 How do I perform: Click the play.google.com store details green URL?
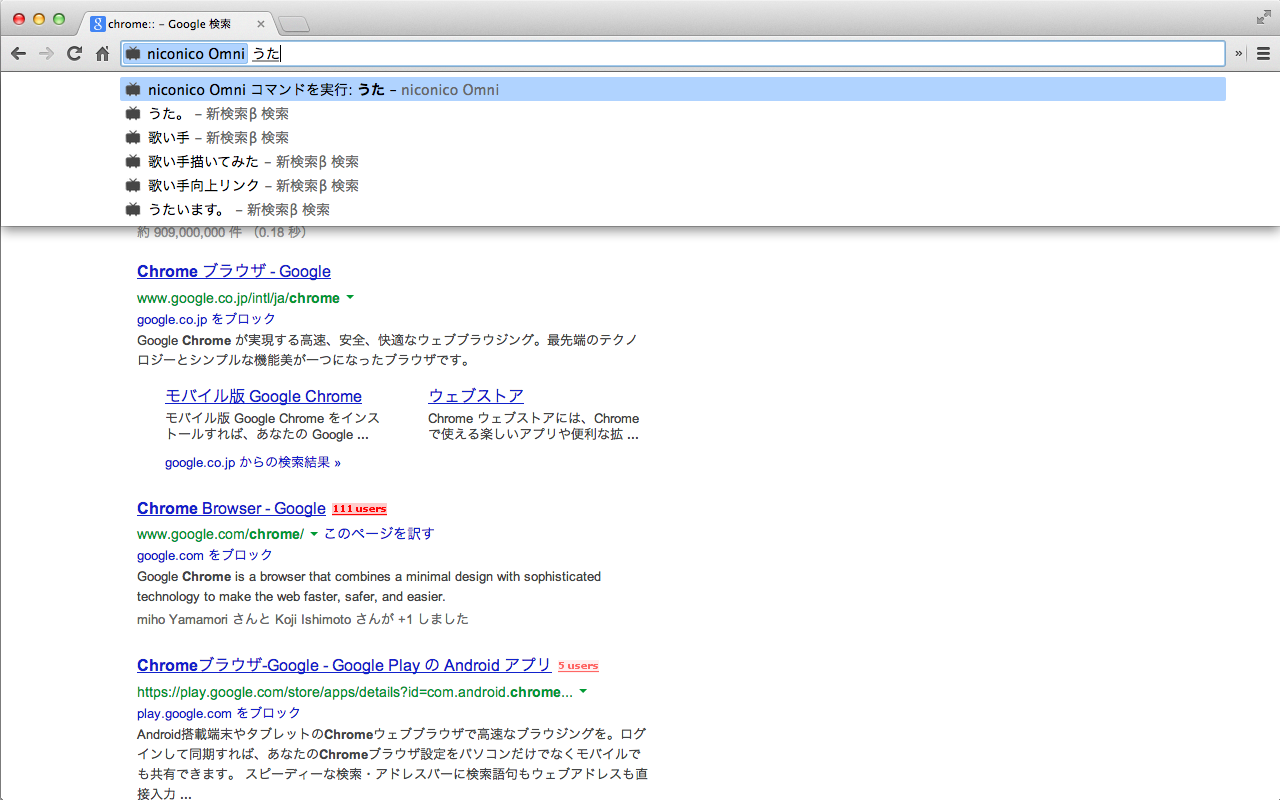coord(355,692)
